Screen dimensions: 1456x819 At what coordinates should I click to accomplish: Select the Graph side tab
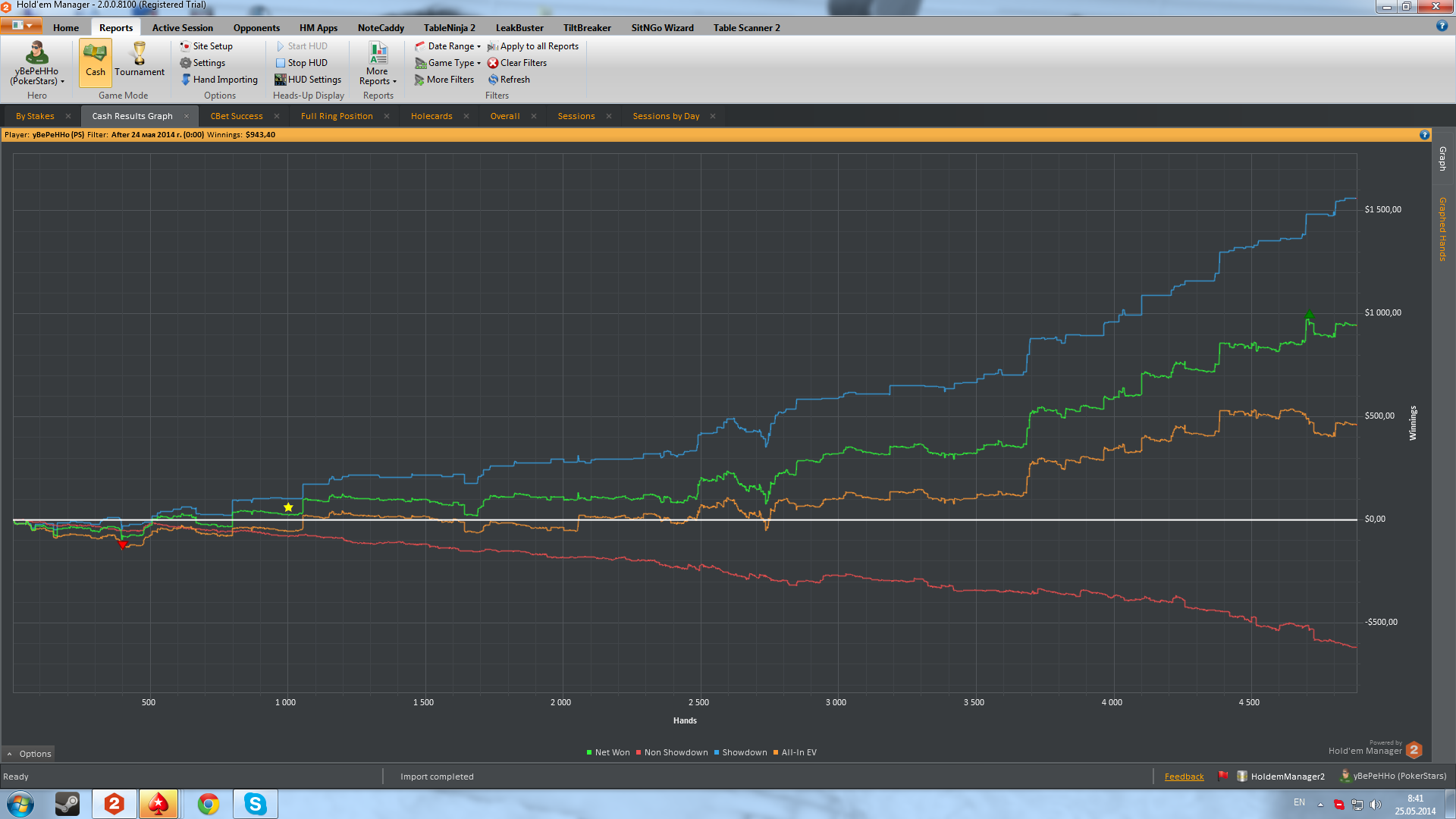(1442, 158)
